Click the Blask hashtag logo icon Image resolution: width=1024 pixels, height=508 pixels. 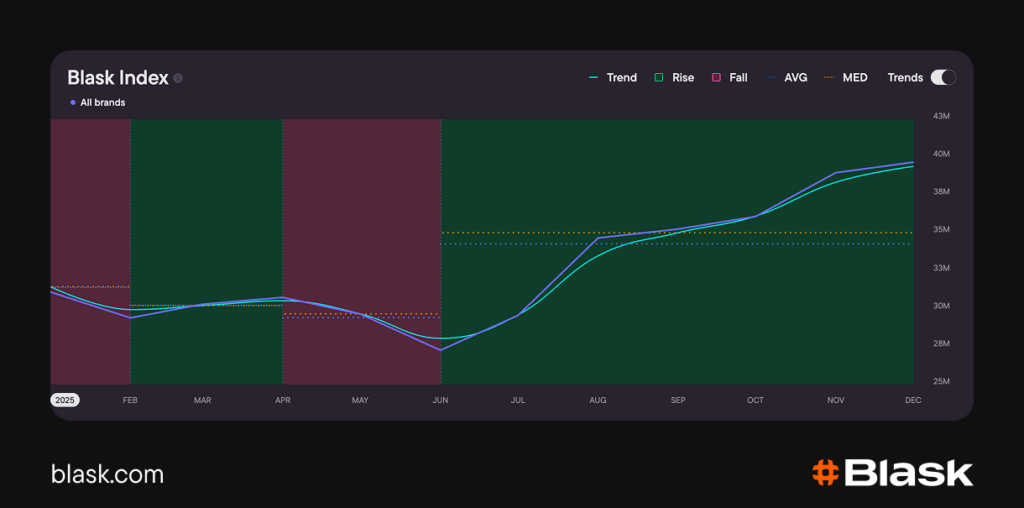coord(825,473)
